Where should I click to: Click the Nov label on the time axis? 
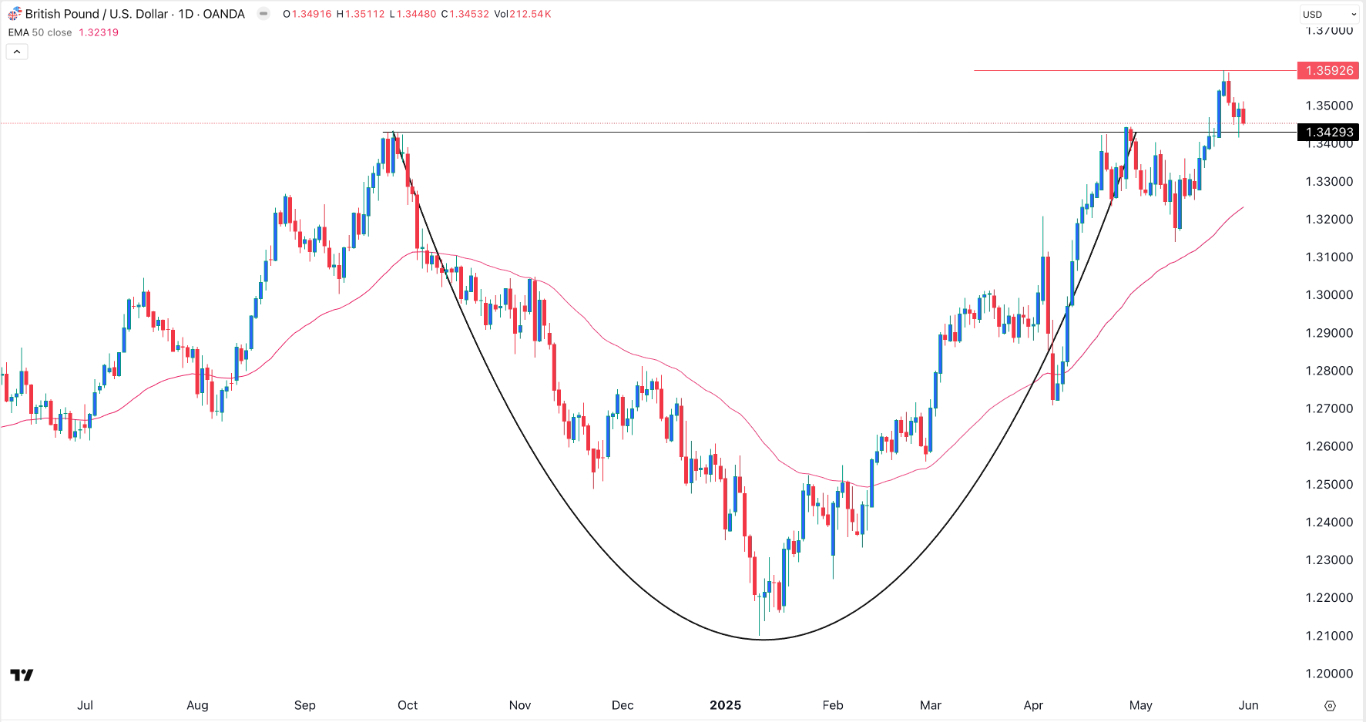519,705
